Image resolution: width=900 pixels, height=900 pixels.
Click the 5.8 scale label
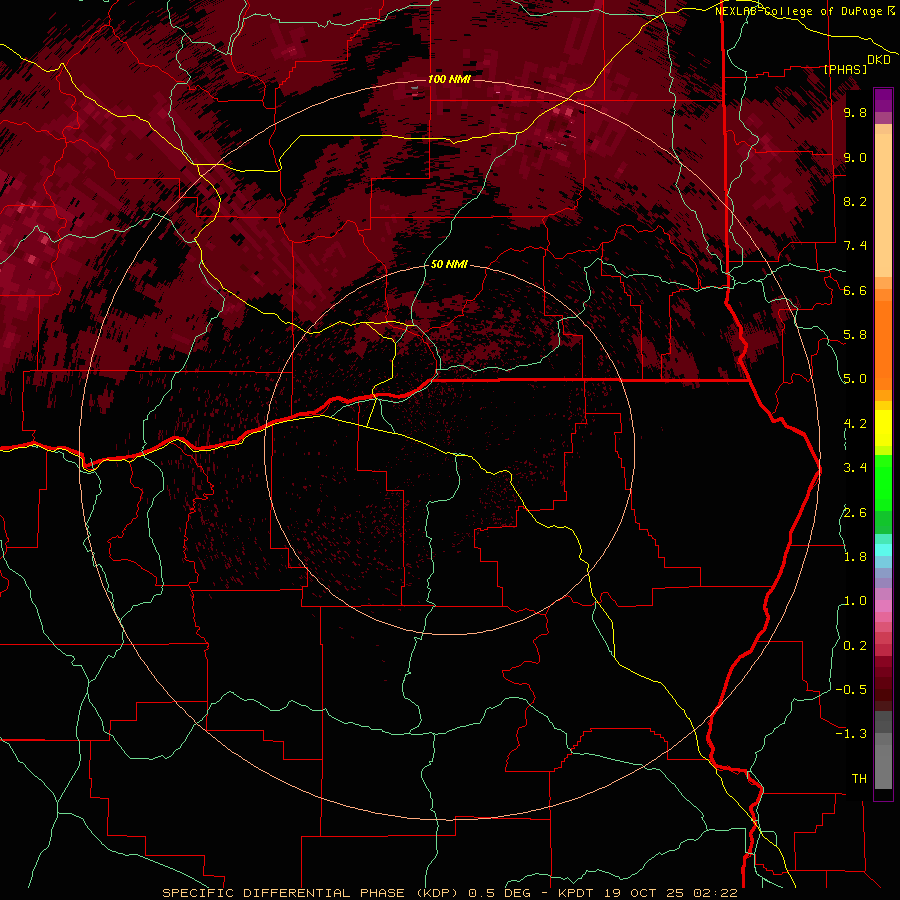[855, 335]
